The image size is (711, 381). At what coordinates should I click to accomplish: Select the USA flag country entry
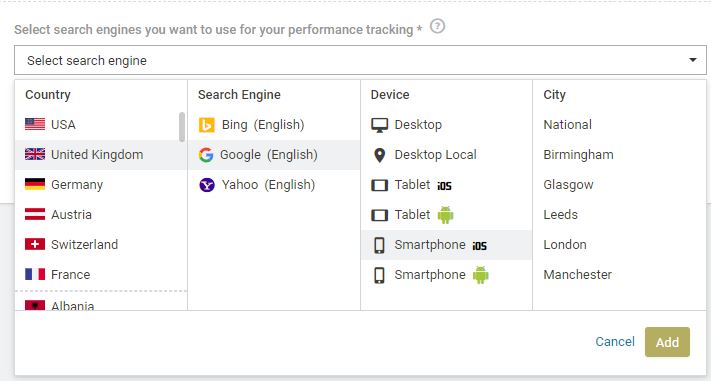[x=101, y=124]
